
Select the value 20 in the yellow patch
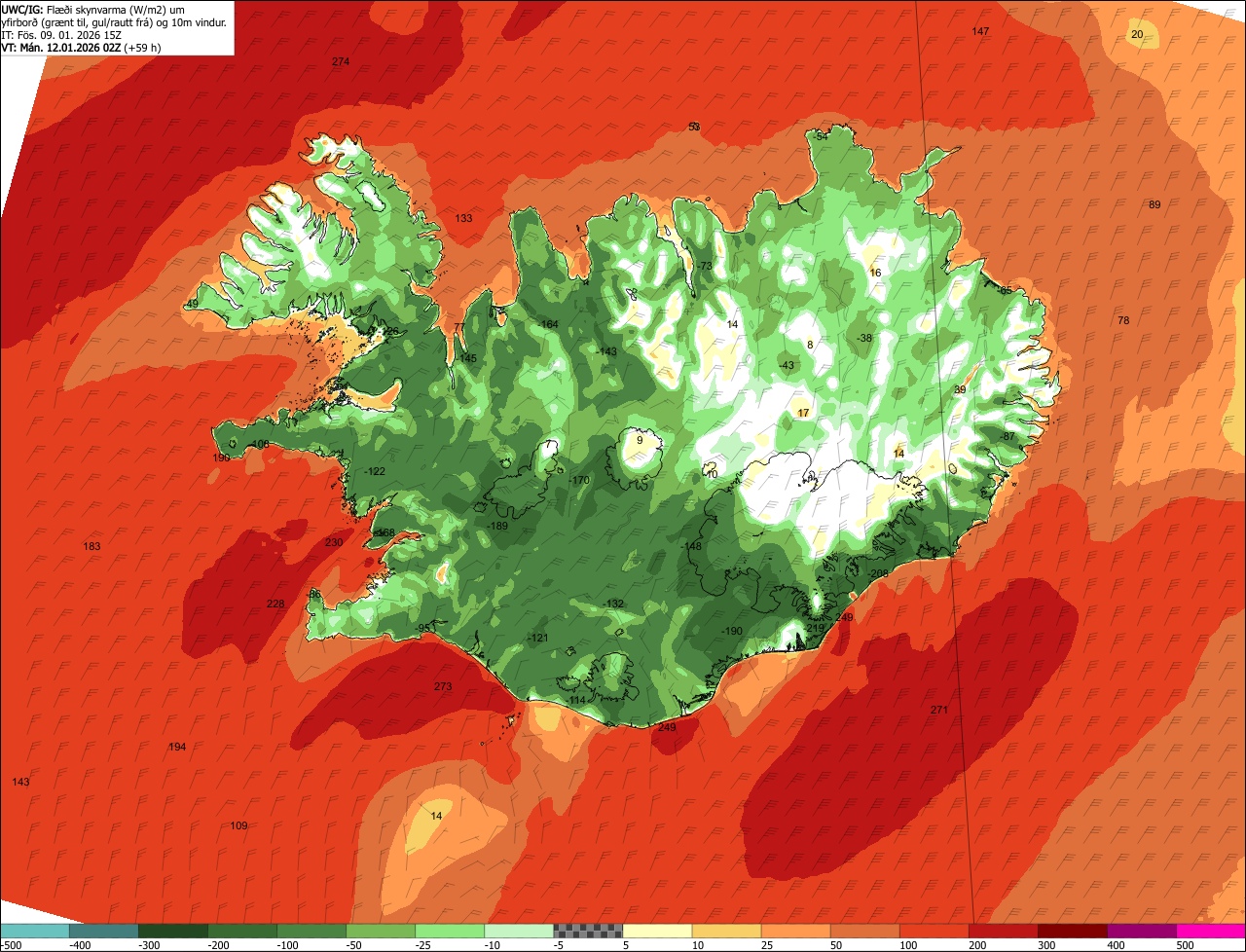pyautogui.click(x=1137, y=34)
